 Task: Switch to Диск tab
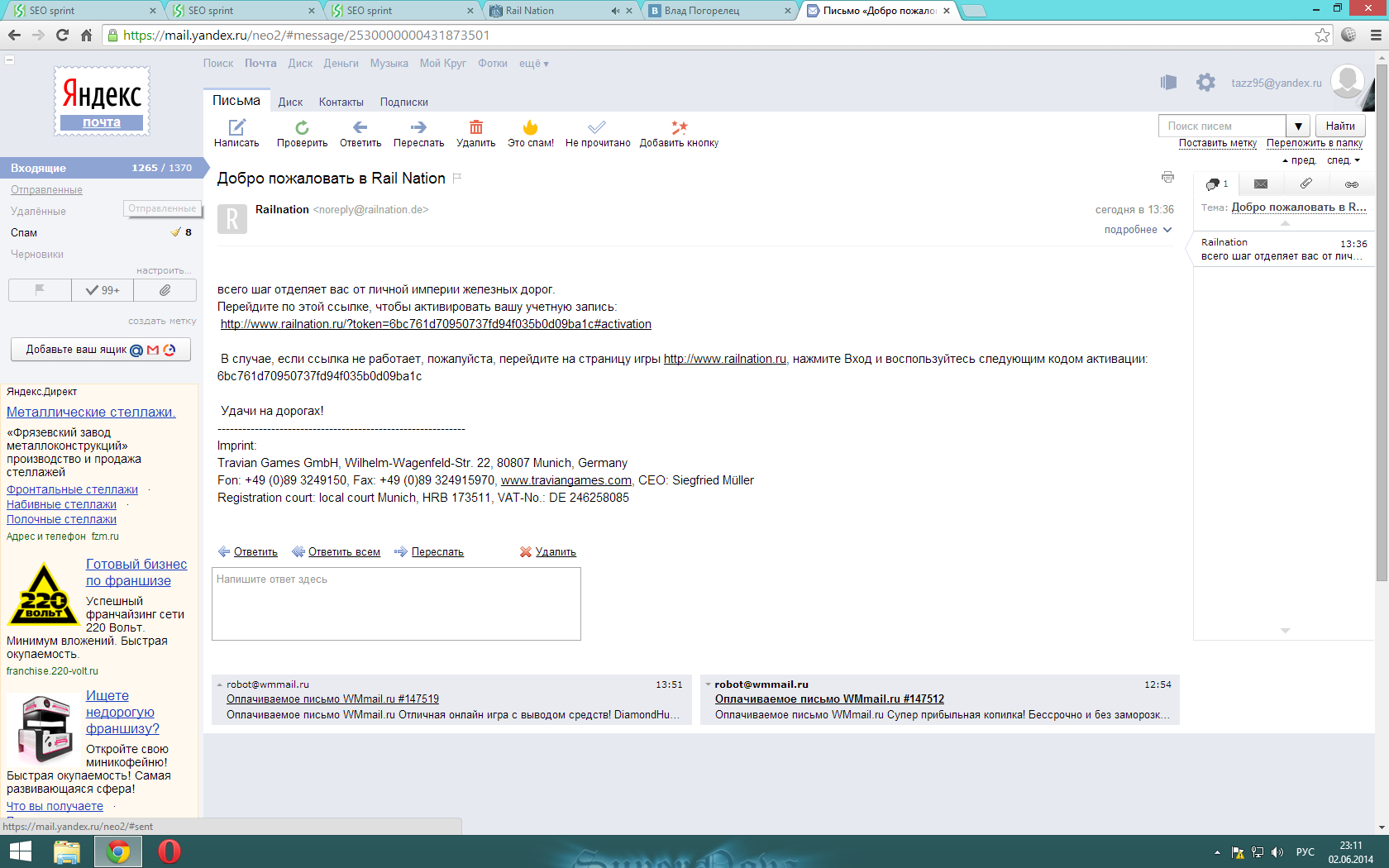coord(290,103)
